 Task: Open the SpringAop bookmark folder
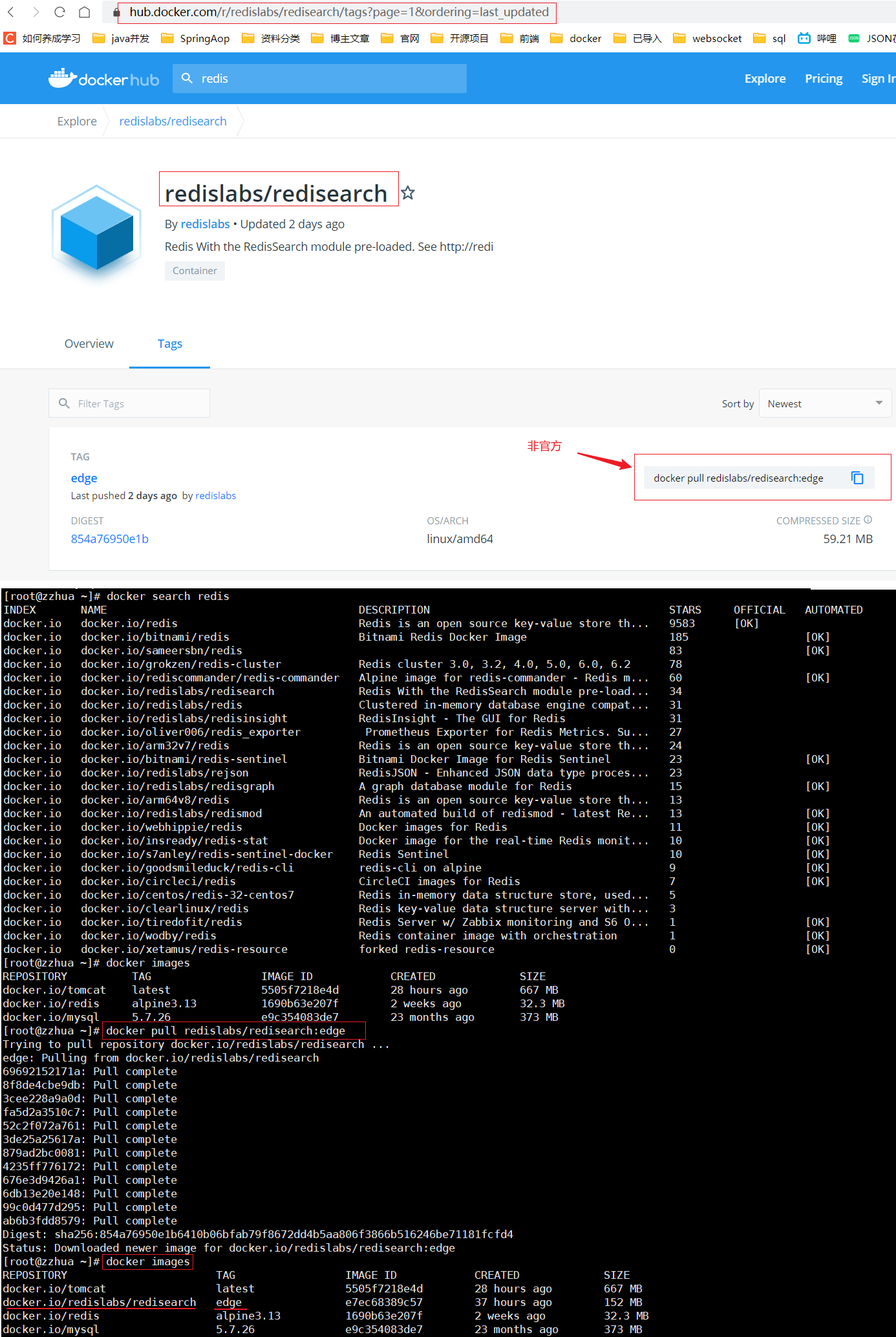(x=195, y=38)
